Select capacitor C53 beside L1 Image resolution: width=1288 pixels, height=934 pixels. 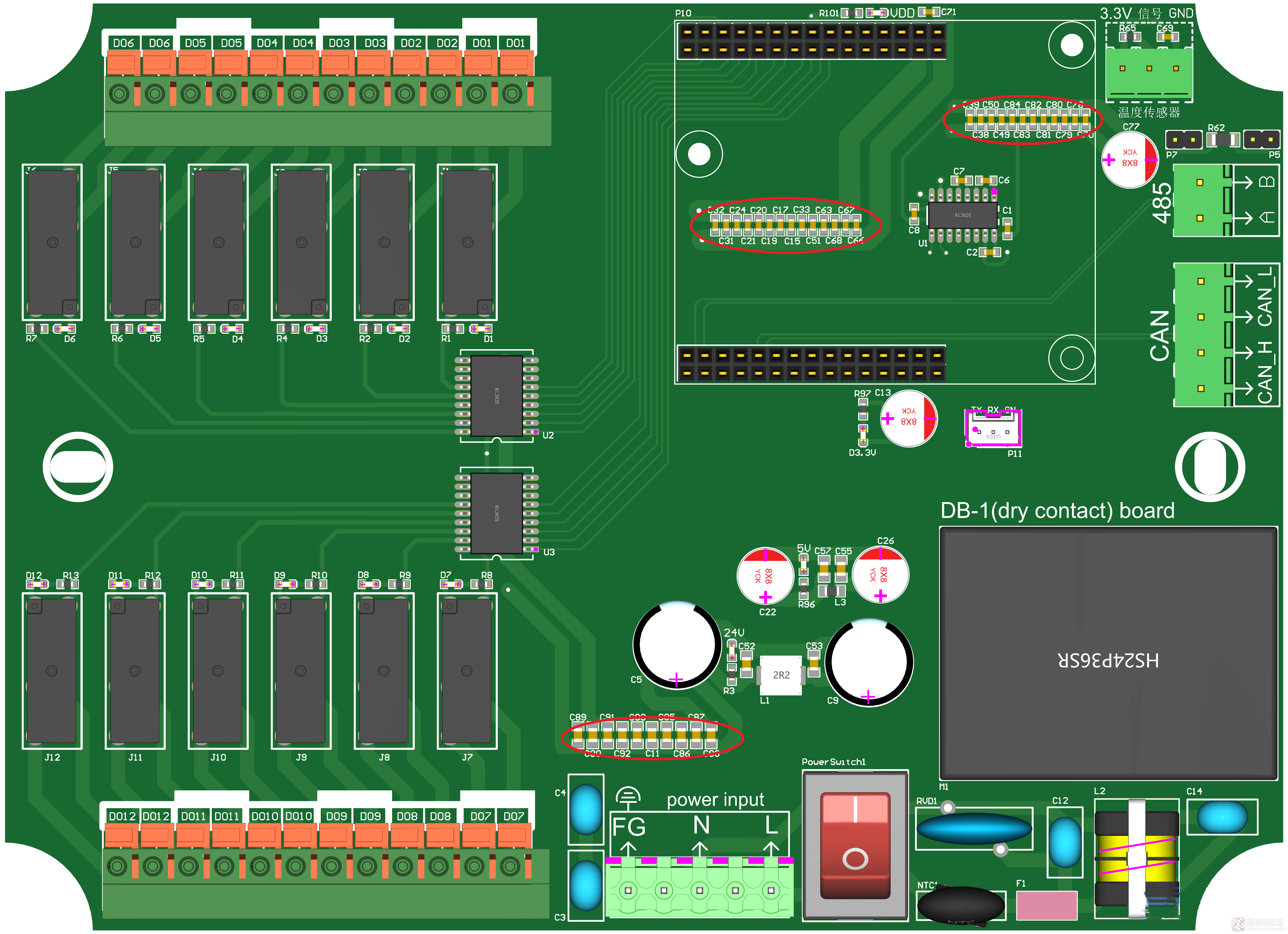pyautogui.click(x=814, y=663)
